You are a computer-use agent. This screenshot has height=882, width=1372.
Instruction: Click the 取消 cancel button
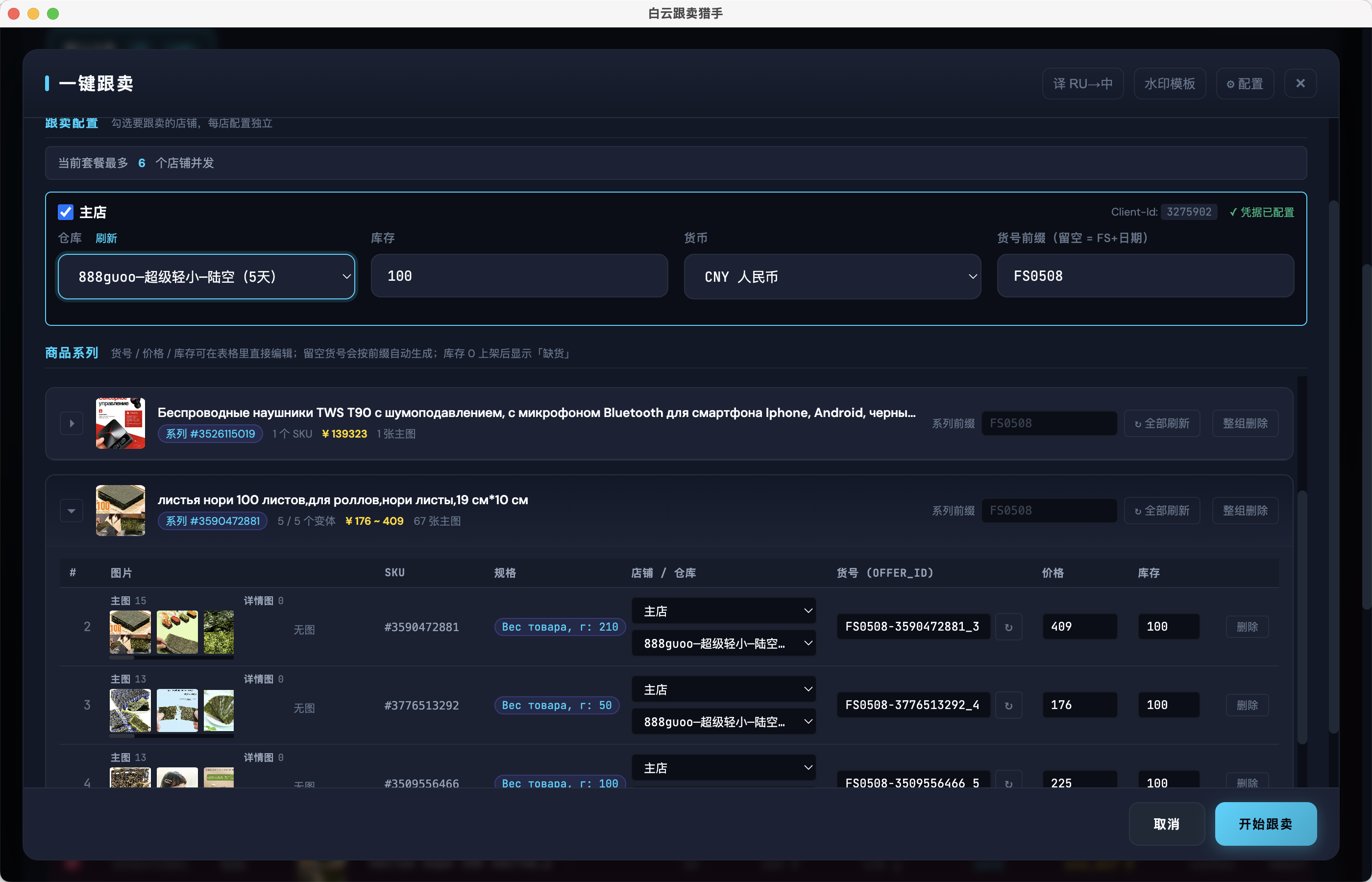click(x=1166, y=824)
